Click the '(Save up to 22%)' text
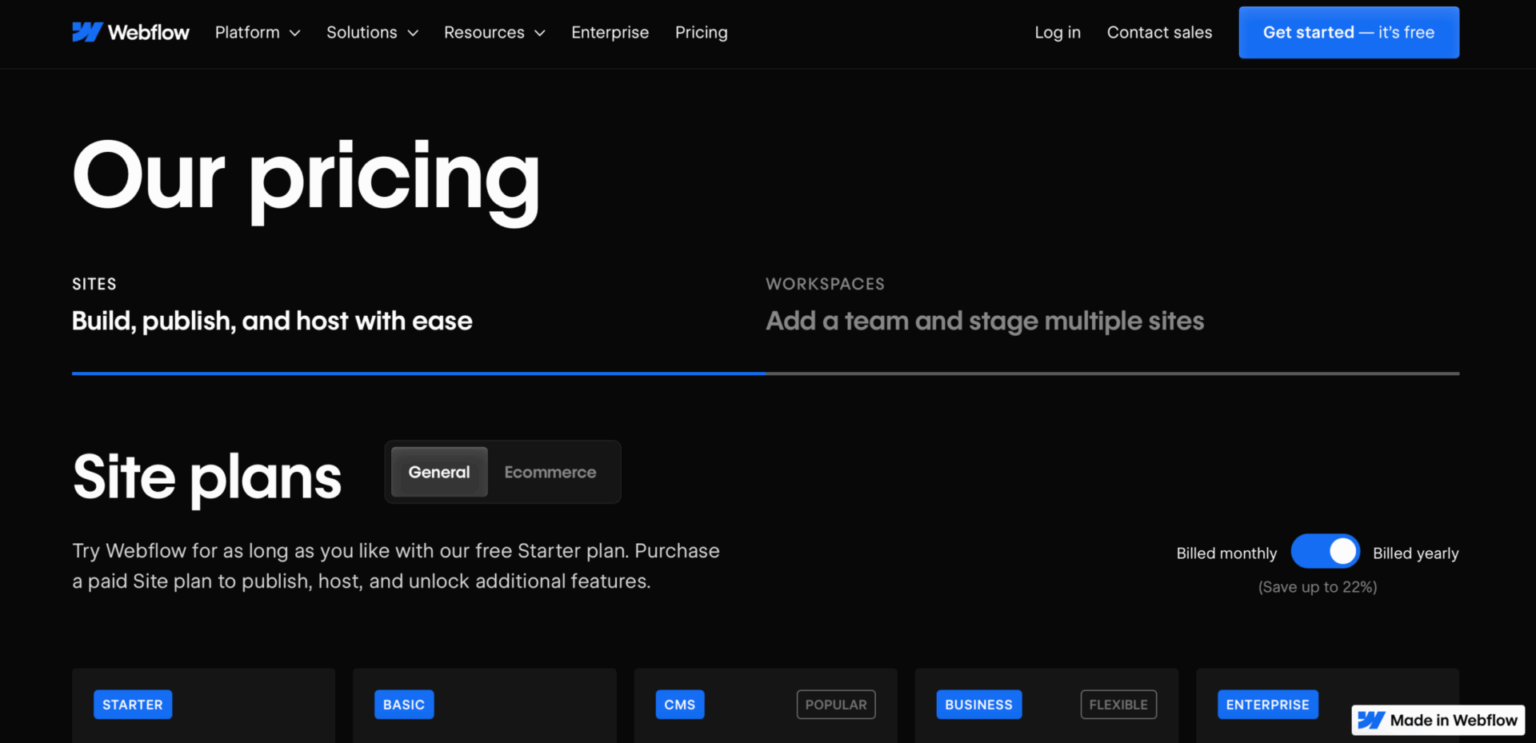 click(x=1317, y=587)
